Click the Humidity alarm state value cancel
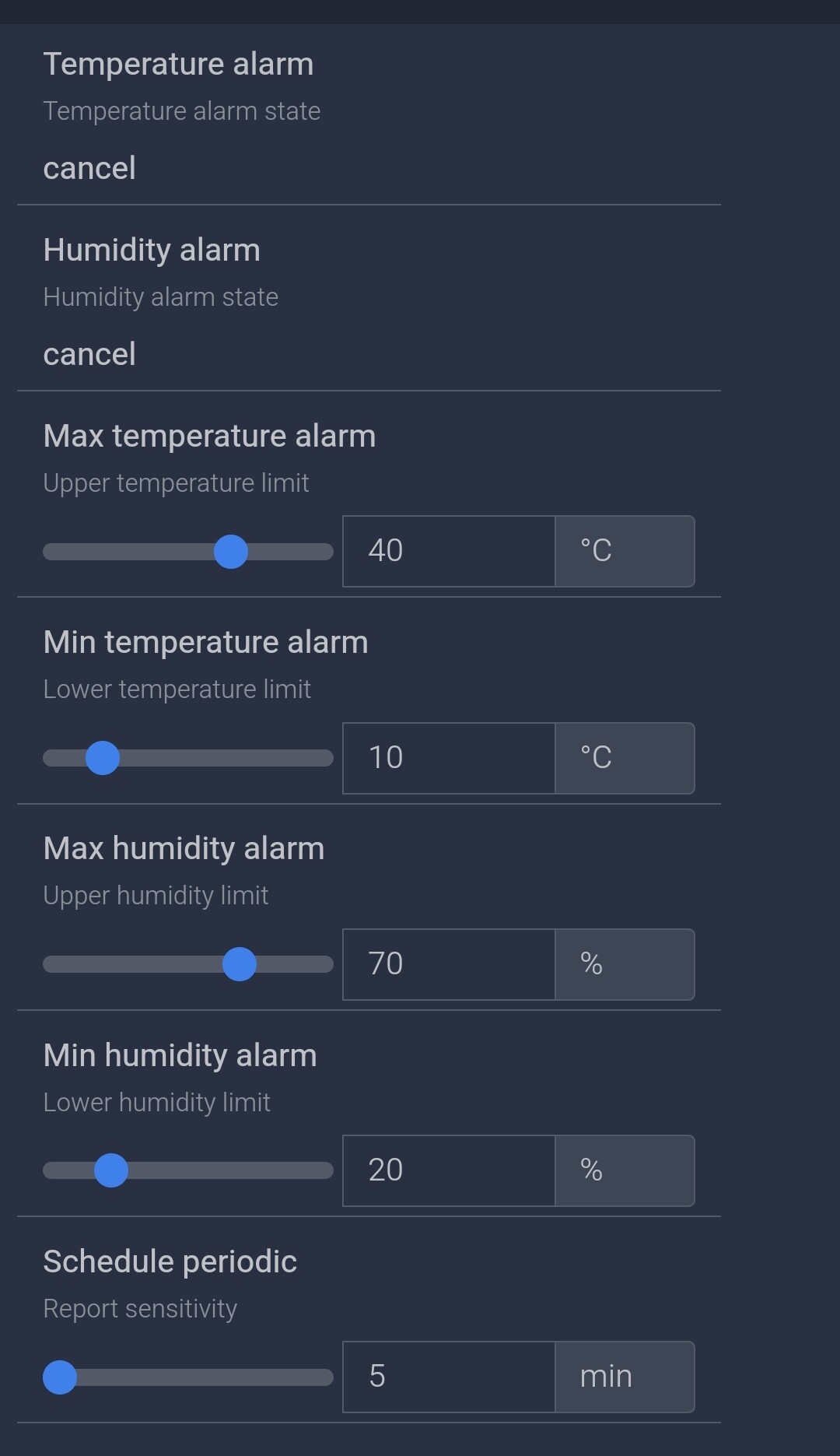 point(89,354)
